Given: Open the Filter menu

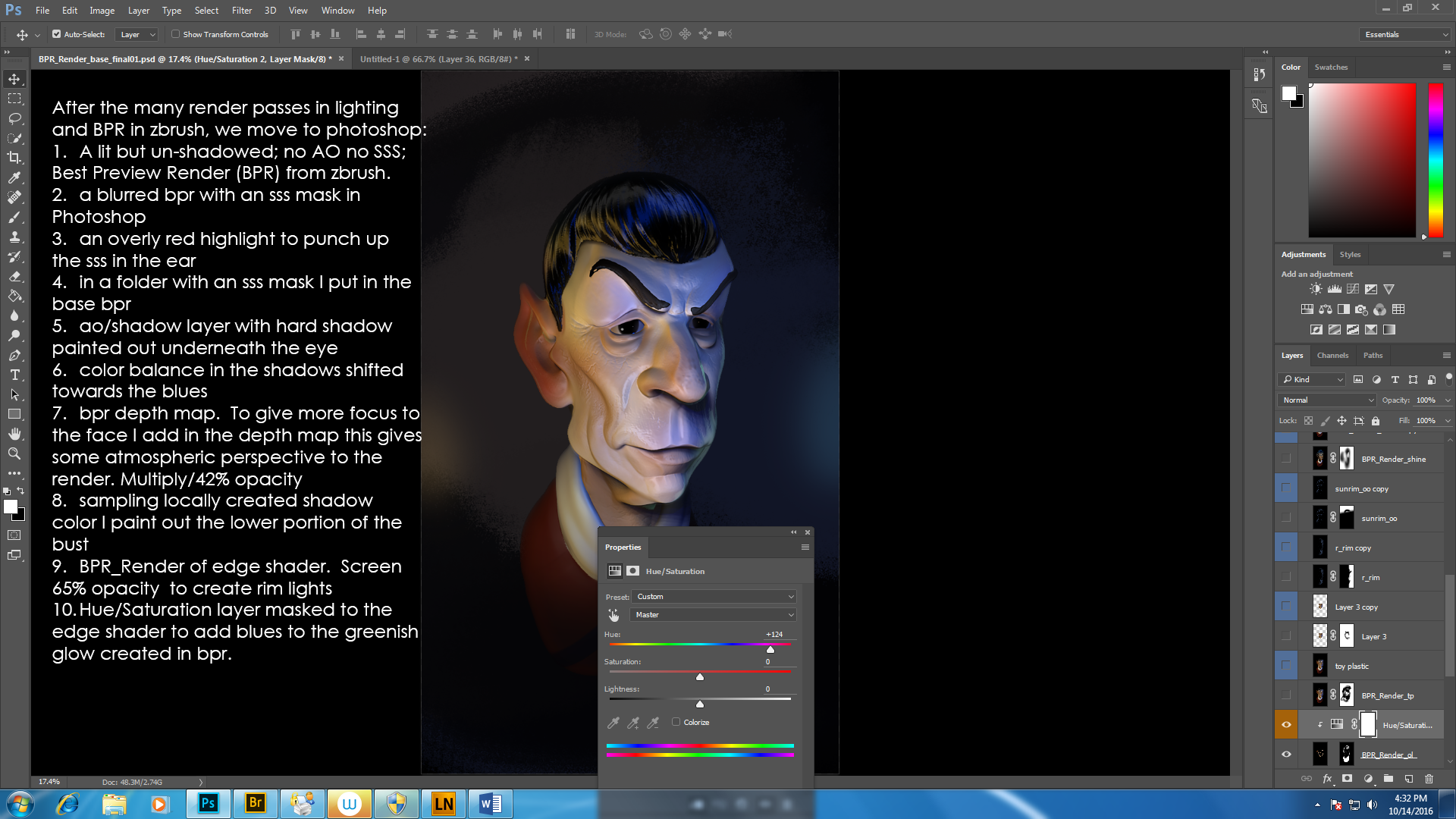Looking at the screenshot, I should pyautogui.click(x=241, y=11).
